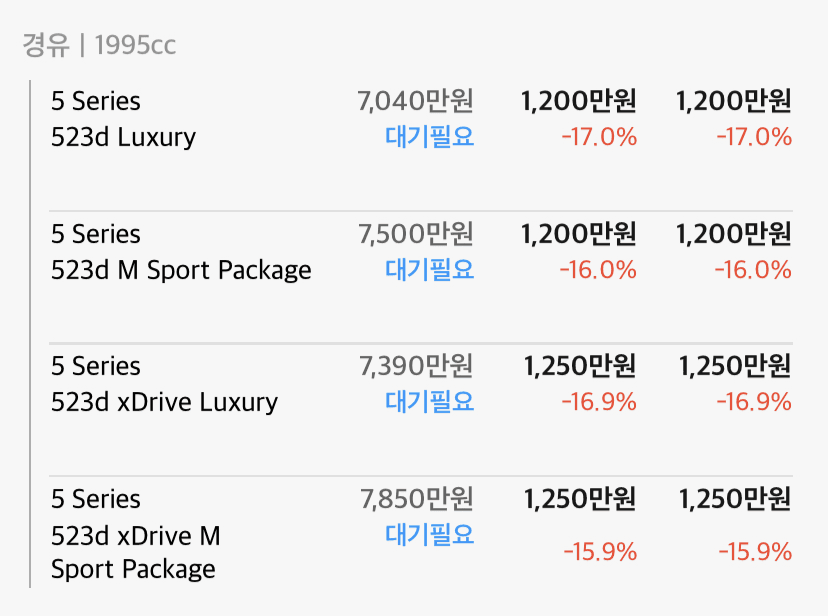
Task: Click 대기필요 beside 523d xDrive M Sport
Action: click(x=429, y=535)
